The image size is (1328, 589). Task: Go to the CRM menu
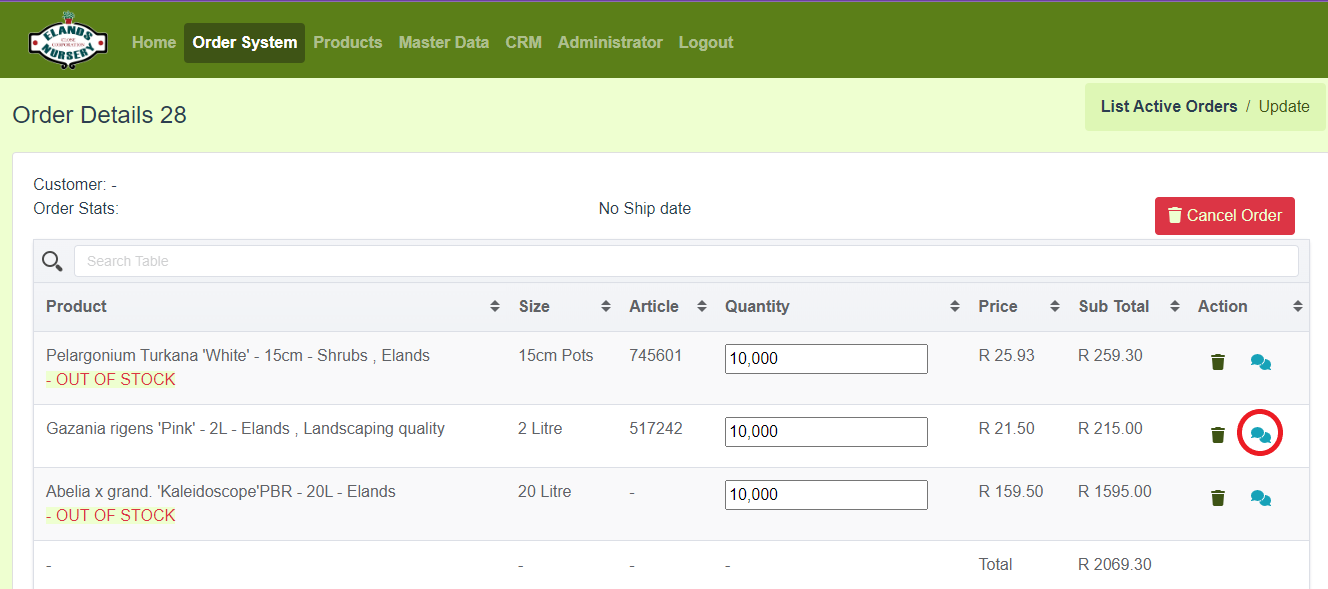tap(523, 43)
